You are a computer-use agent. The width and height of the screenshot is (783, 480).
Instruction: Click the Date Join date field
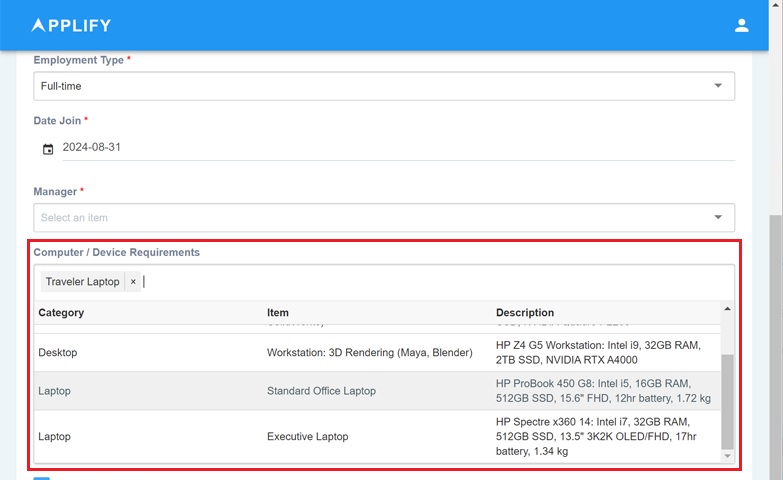tap(390, 147)
